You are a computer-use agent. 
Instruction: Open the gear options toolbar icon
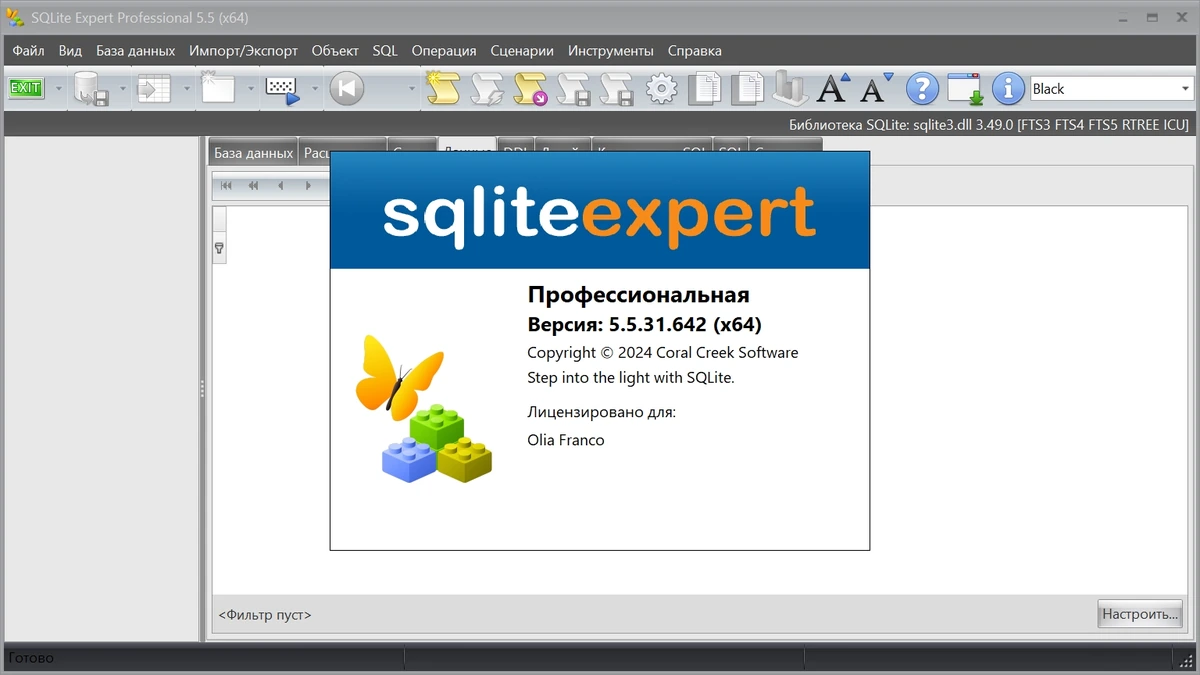(x=661, y=89)
